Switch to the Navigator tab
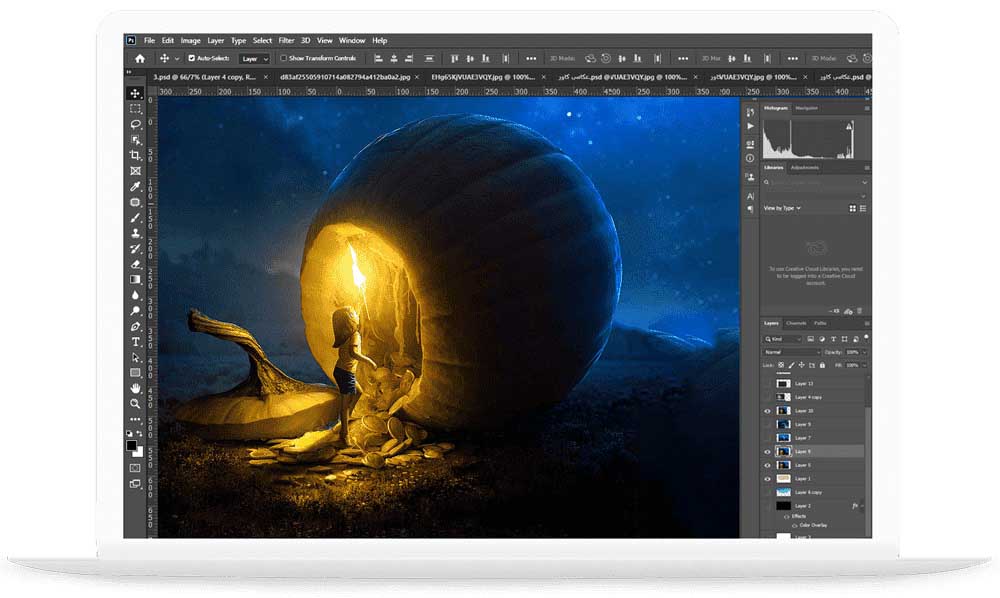Image resolution: width=1000 pixels, height=598 pixels. (806, 108)
